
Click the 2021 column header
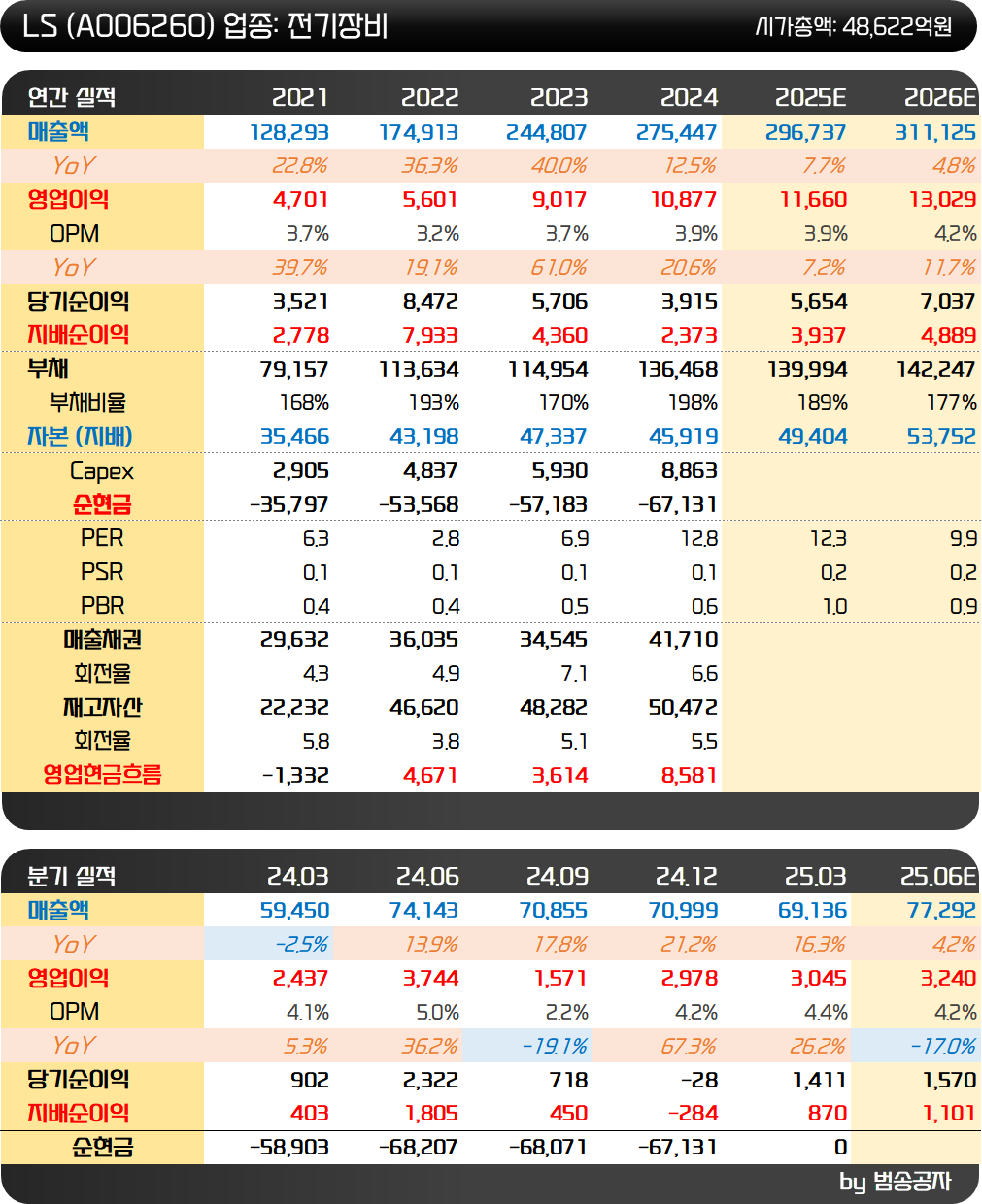click(300, 98)
